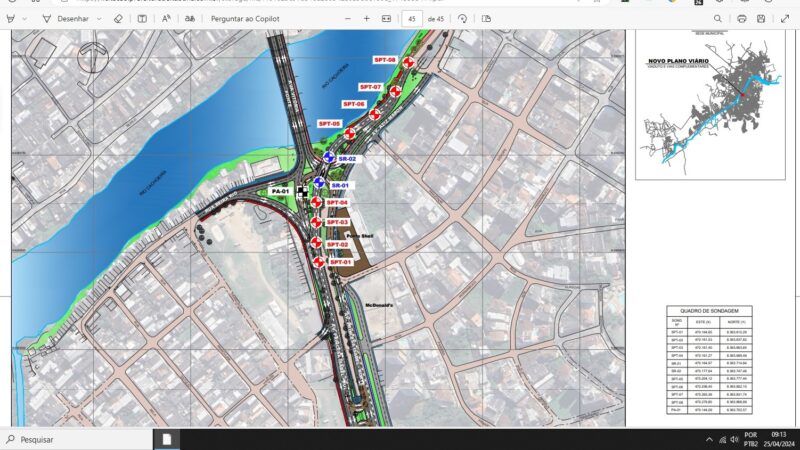Click the SPT-03 label on the map

click(337, 222)
